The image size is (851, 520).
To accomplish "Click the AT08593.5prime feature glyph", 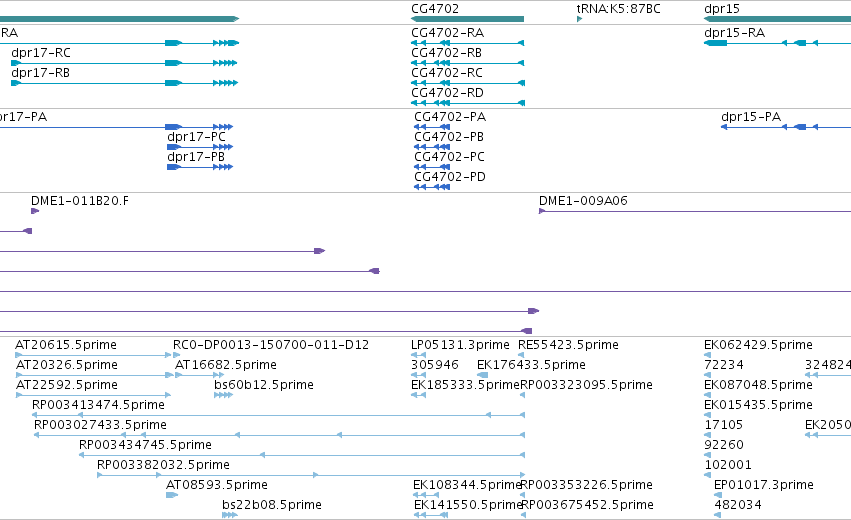I will click(x=172, y=495).
